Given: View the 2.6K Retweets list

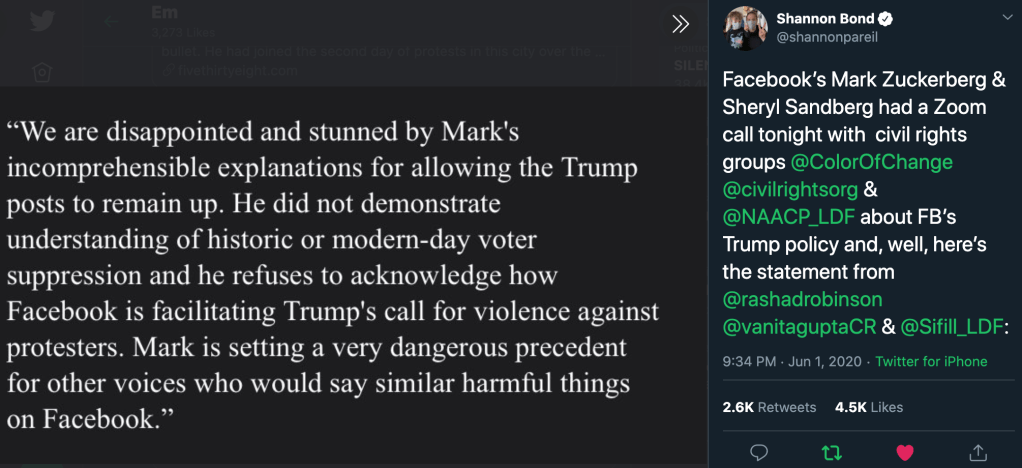Looking at the screenshot, I should pyautogui.click(x=769, y=407).
